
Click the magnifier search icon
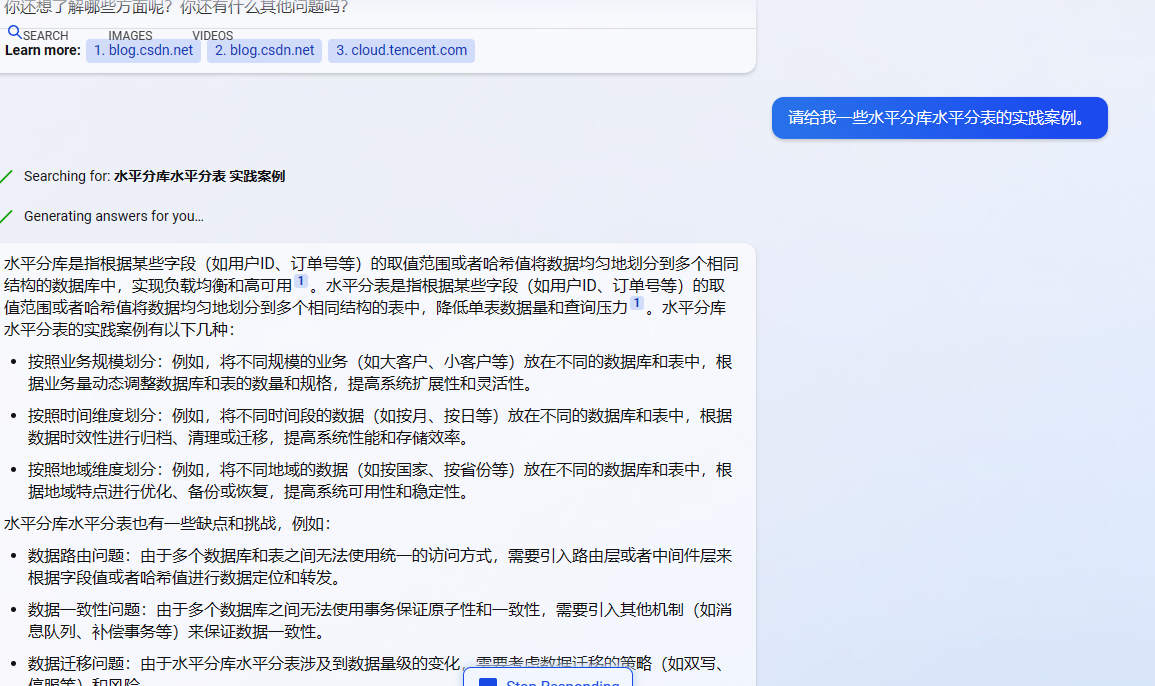point(14,32)
